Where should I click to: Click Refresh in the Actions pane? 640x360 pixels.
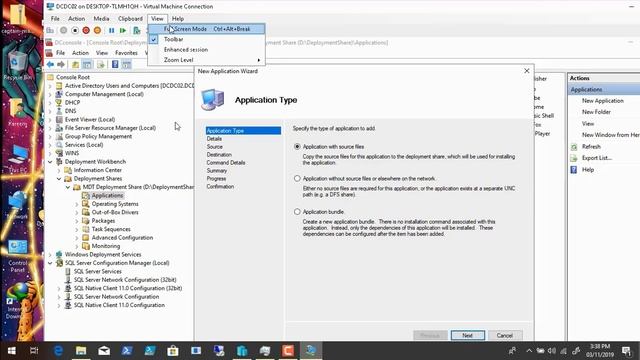pos(591,147)
